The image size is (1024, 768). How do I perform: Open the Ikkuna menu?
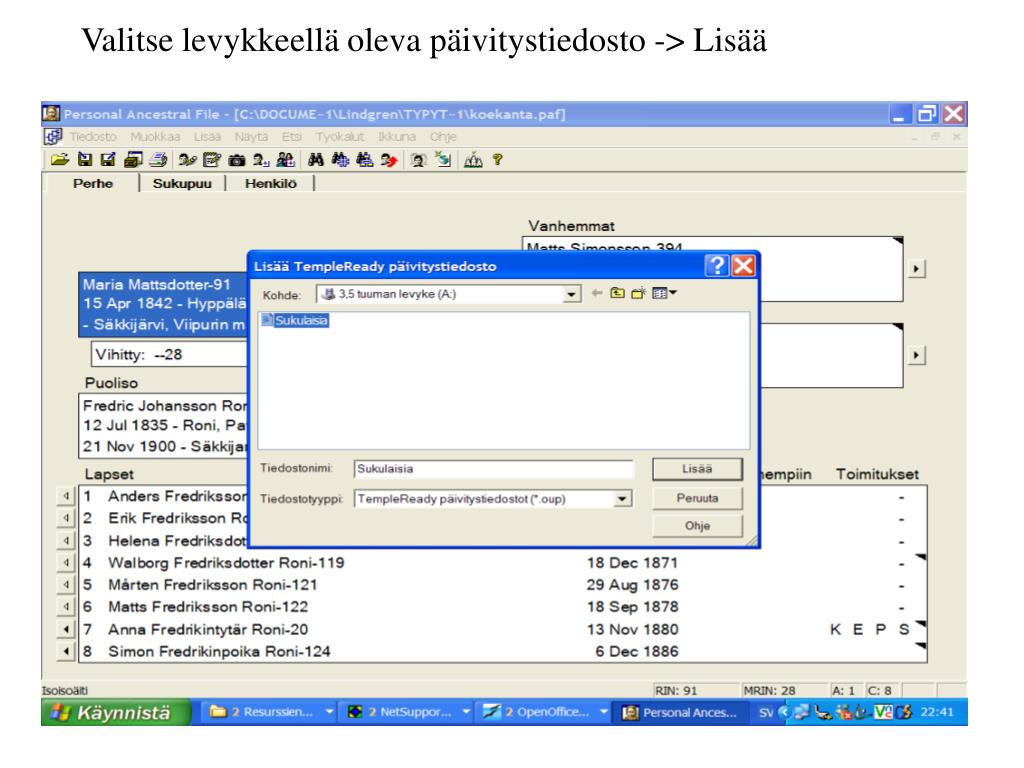click(396, 136)
